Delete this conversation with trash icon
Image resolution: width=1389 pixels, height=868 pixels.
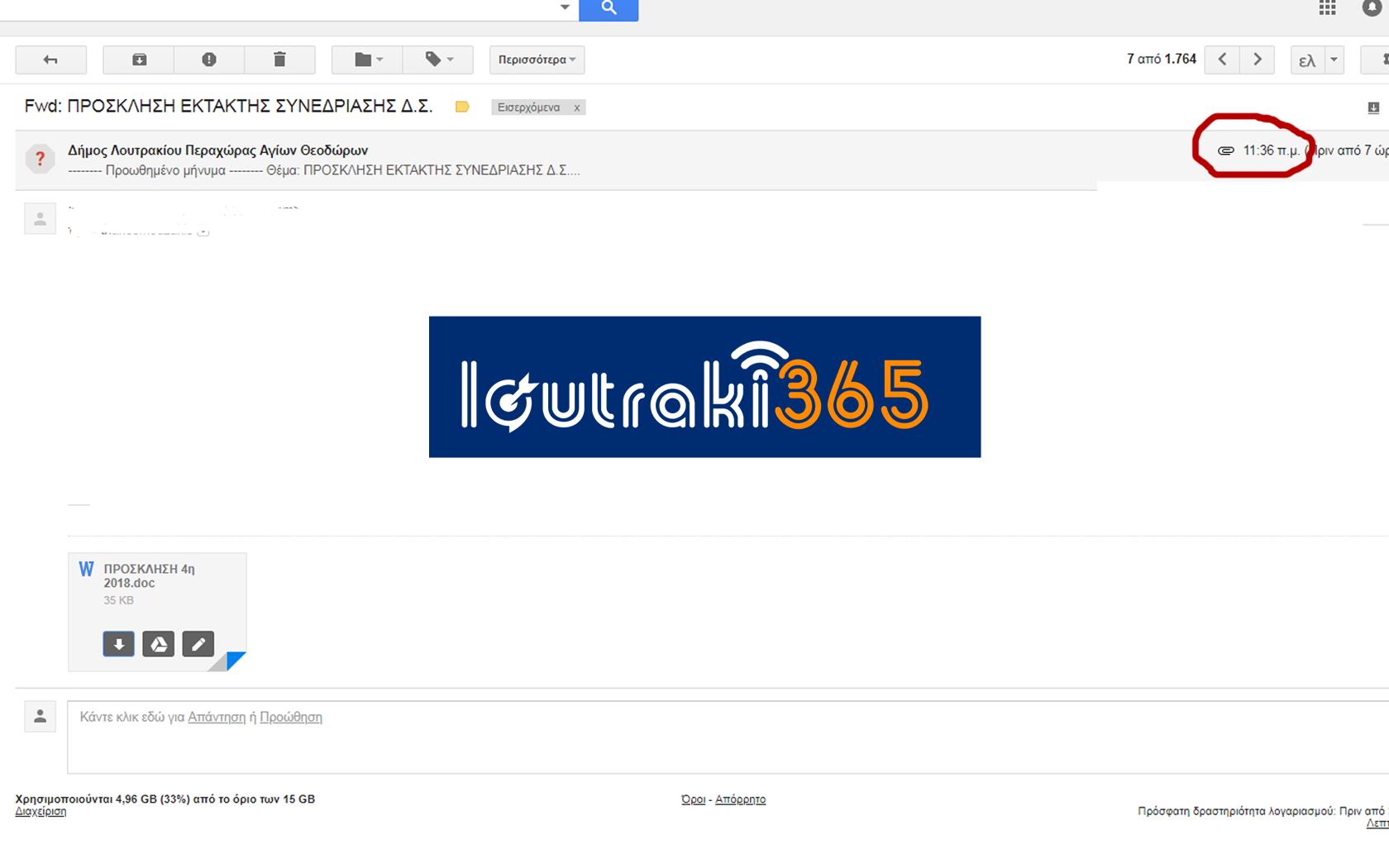tap(279, 60)
